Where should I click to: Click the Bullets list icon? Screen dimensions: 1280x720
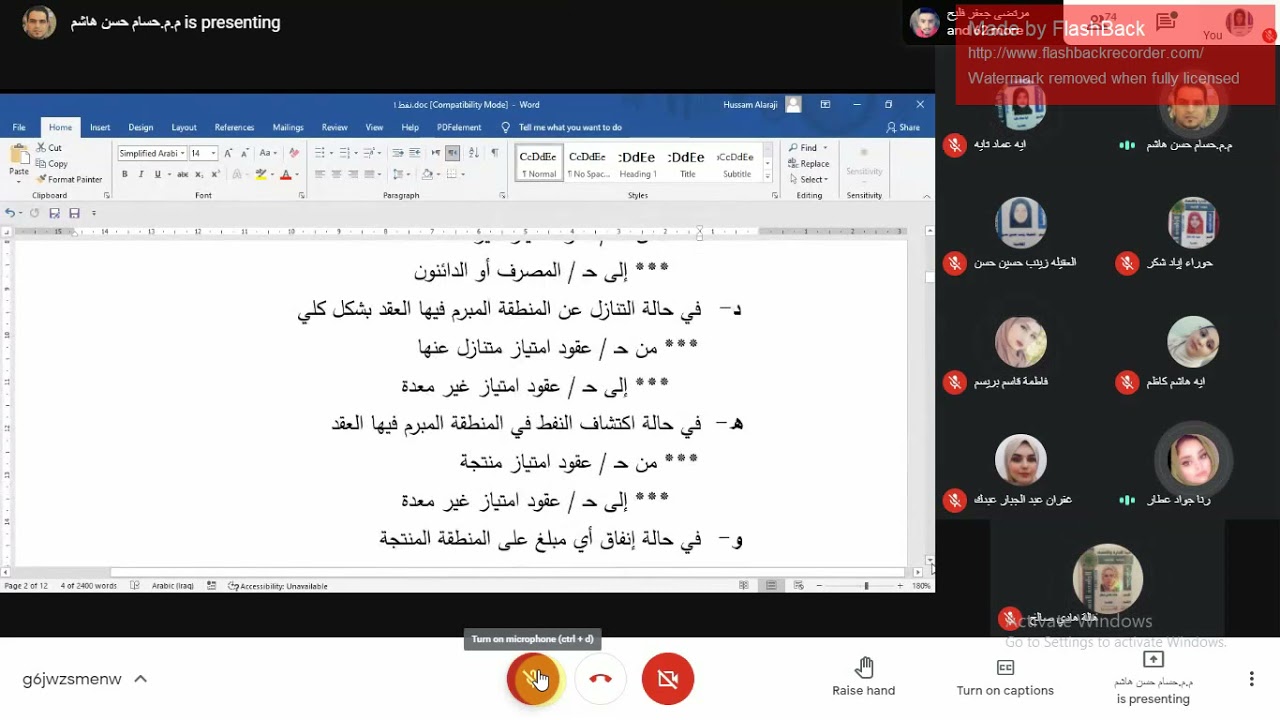click(320, 153)
